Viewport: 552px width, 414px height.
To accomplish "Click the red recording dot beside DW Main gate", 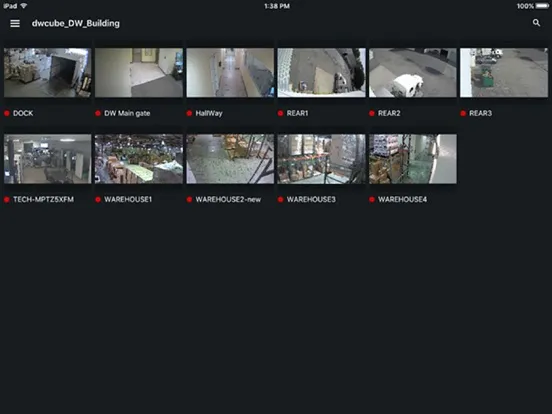I will 98,113.
